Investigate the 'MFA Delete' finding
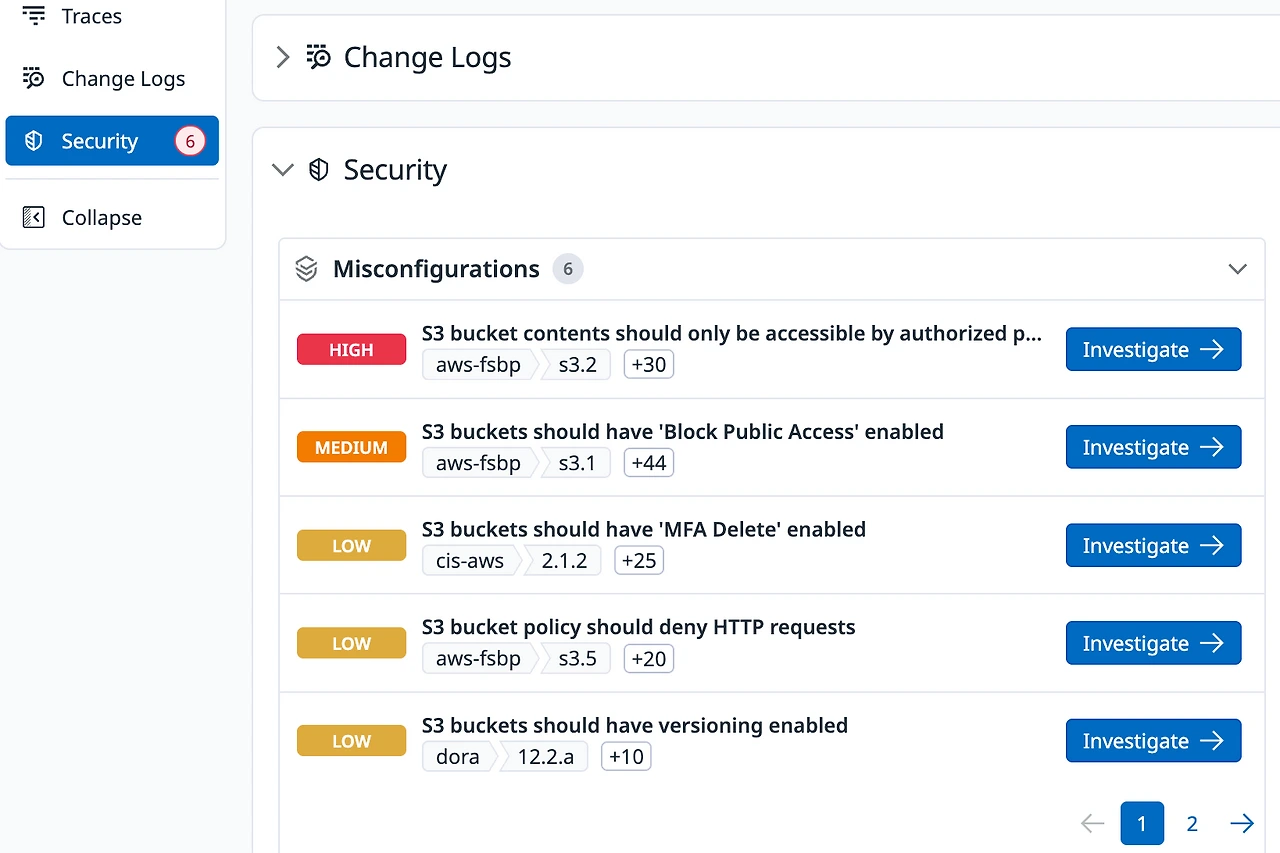The width and height of the screenshot is (1280, 853). click(x=1153, y=545)
